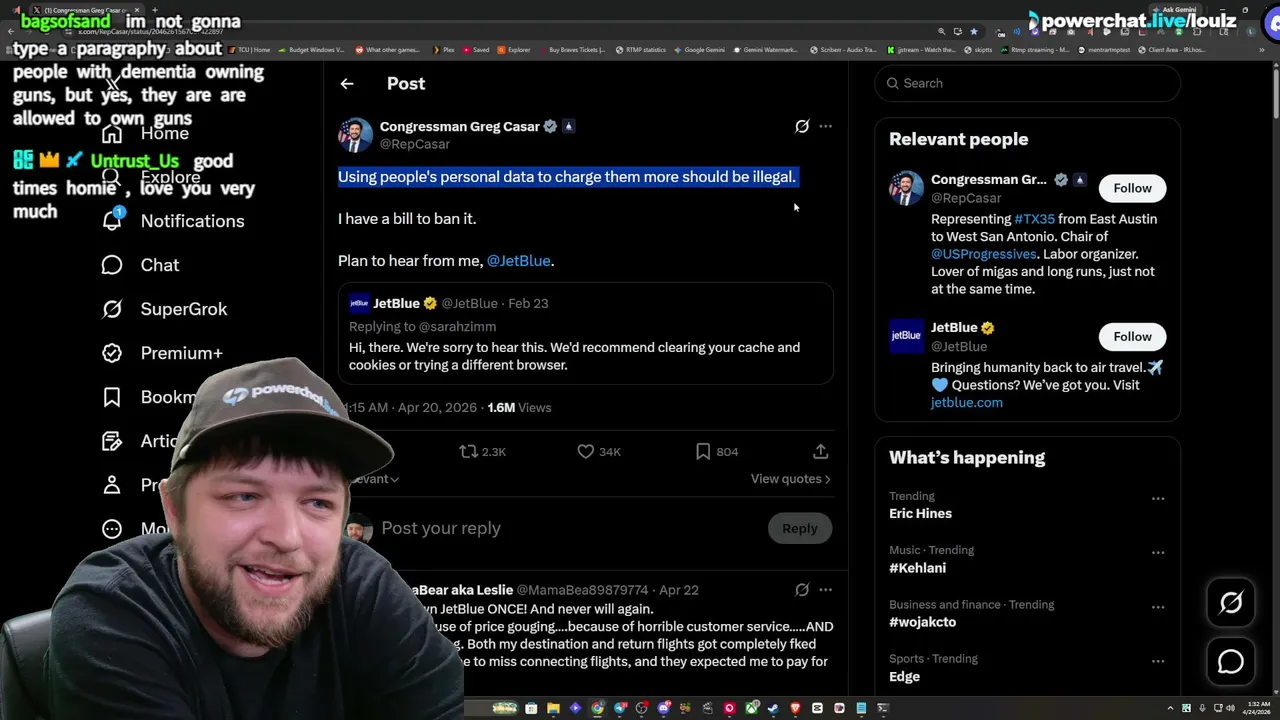Open more options for Edge trend

pyautogui.click(x=1158, y=661)
